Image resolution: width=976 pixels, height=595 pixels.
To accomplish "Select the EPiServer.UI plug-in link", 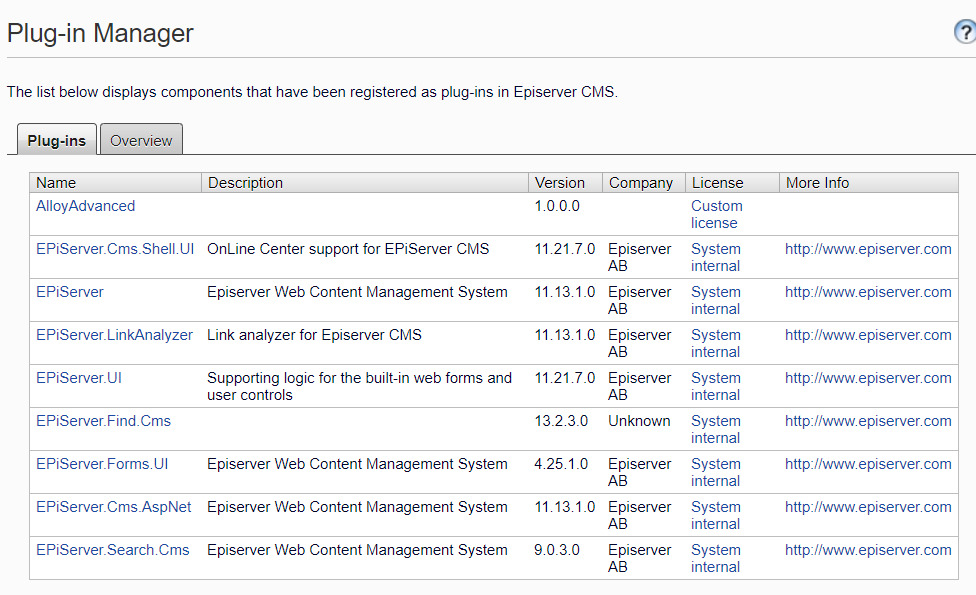I will point(79,378).
